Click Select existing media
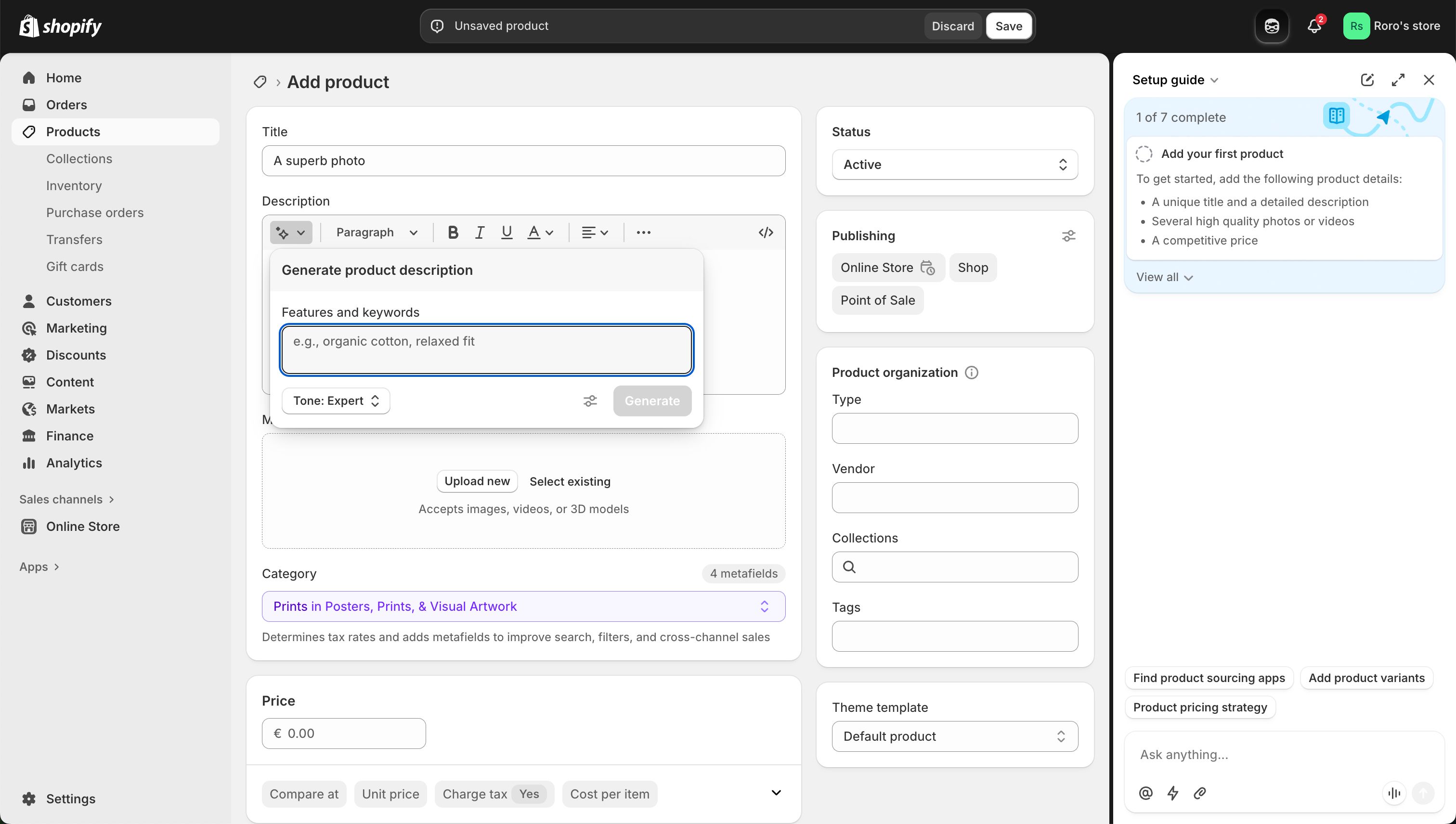Image resolution: width=1456 pixels, height=824 pixels. tap(570, 481)
